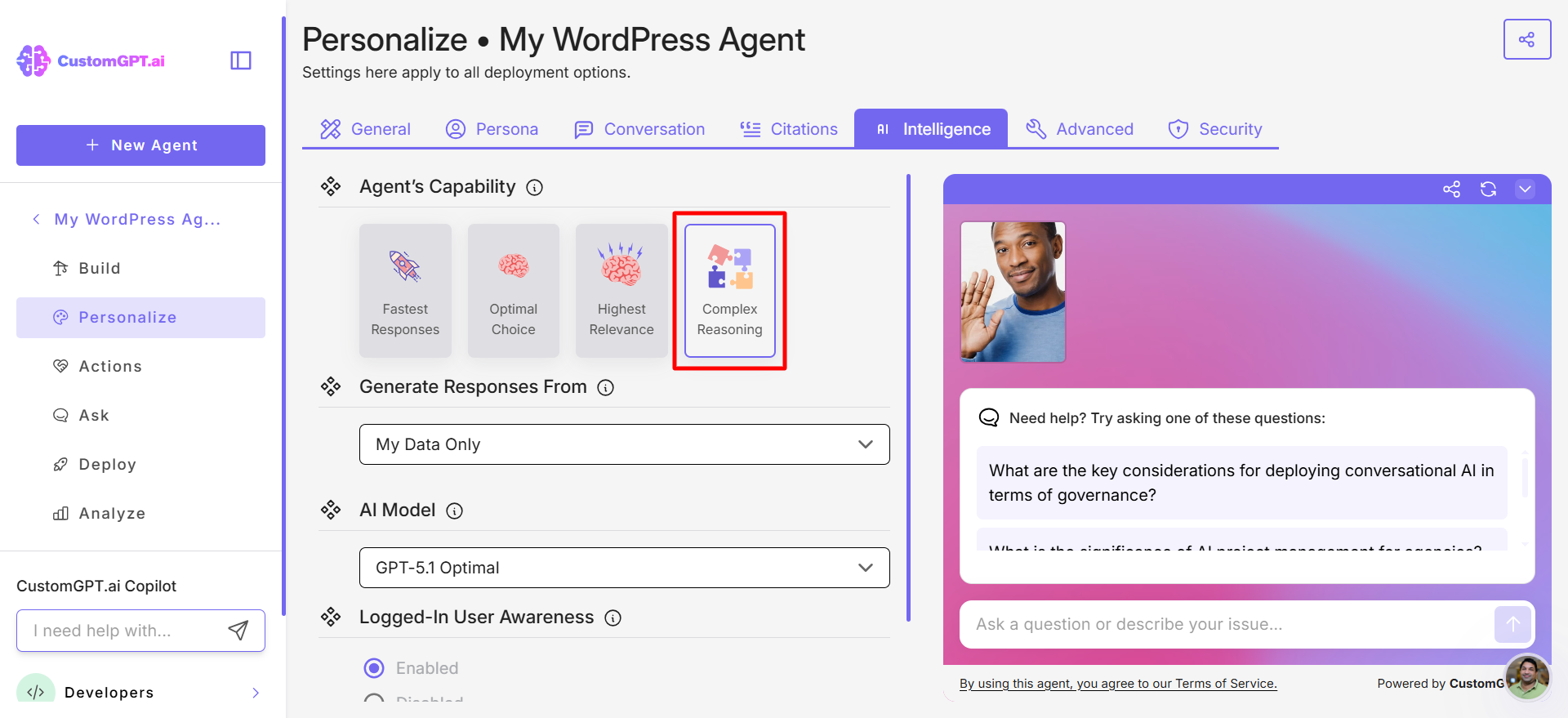The width and height of the screenshot is (1568, 718).
Task: Collapse the sidebar panel icon
Action: coord(241,60)
